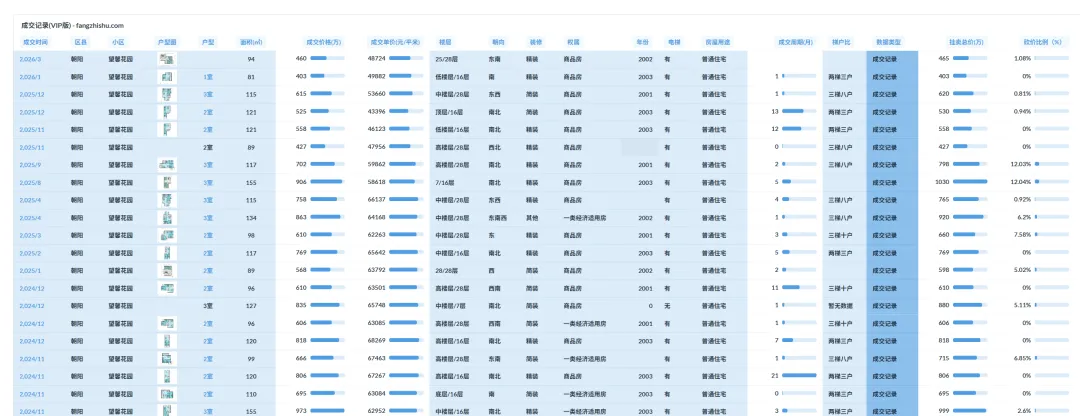This screenshot has height=416, width=1080.
Task: Open the 2,025/8 transaction date link
Action: pyautogui.click(x=30, y=183)
